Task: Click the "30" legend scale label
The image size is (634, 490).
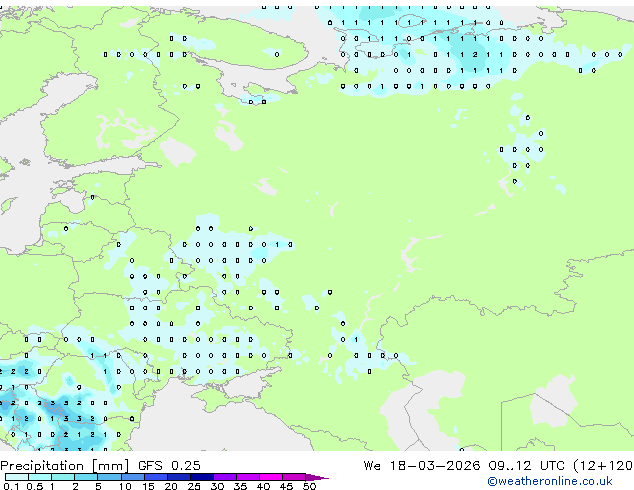Action: pos(217,486)
